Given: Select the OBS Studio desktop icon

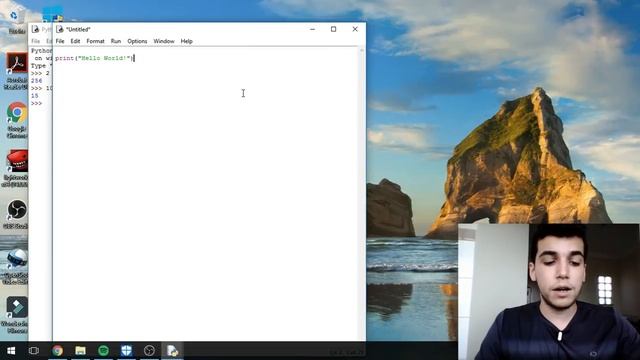Looking at the screenshot, I should (x=16, y=214).
